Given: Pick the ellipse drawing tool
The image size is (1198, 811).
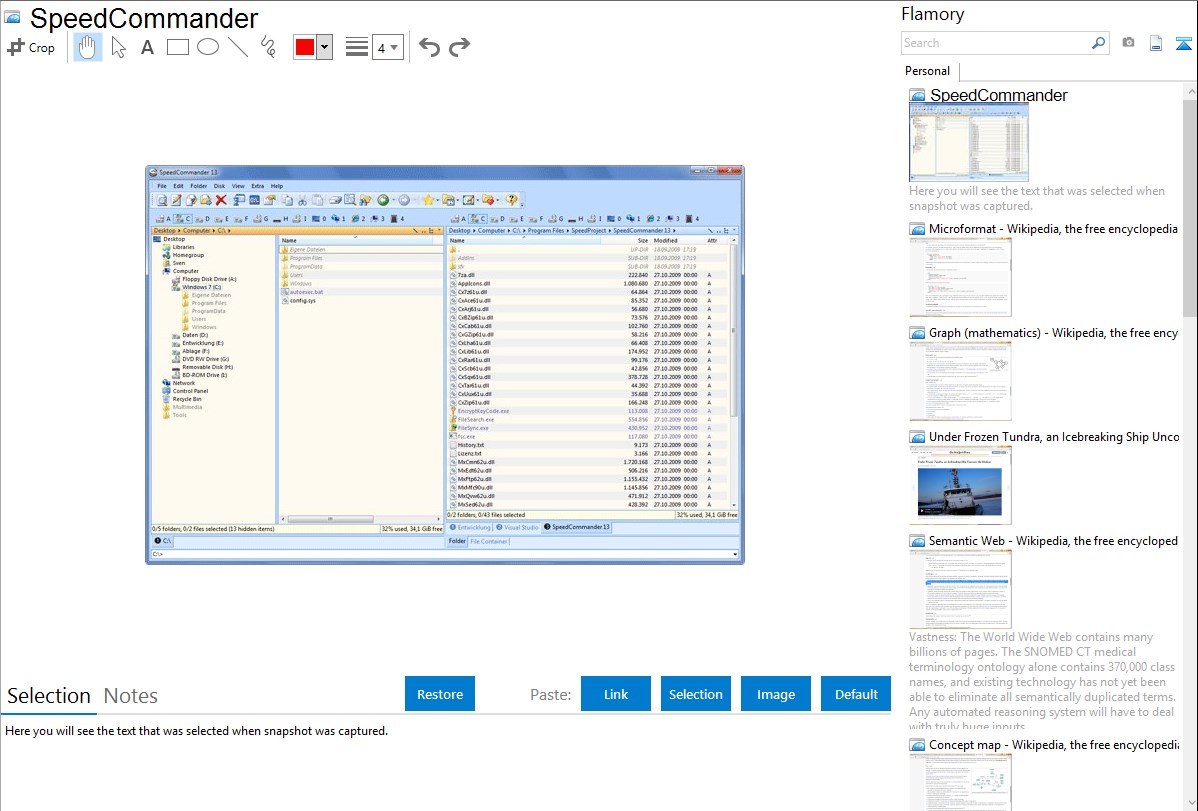Looking at the screenshot, I should (208, 47).
